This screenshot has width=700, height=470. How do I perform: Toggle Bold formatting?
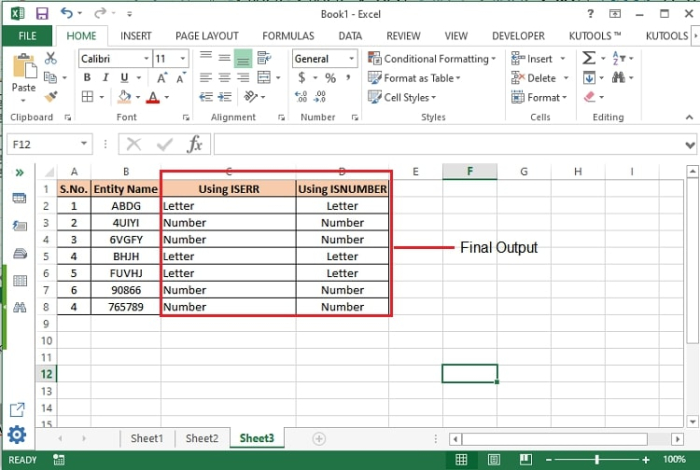(x=87, y=78)
